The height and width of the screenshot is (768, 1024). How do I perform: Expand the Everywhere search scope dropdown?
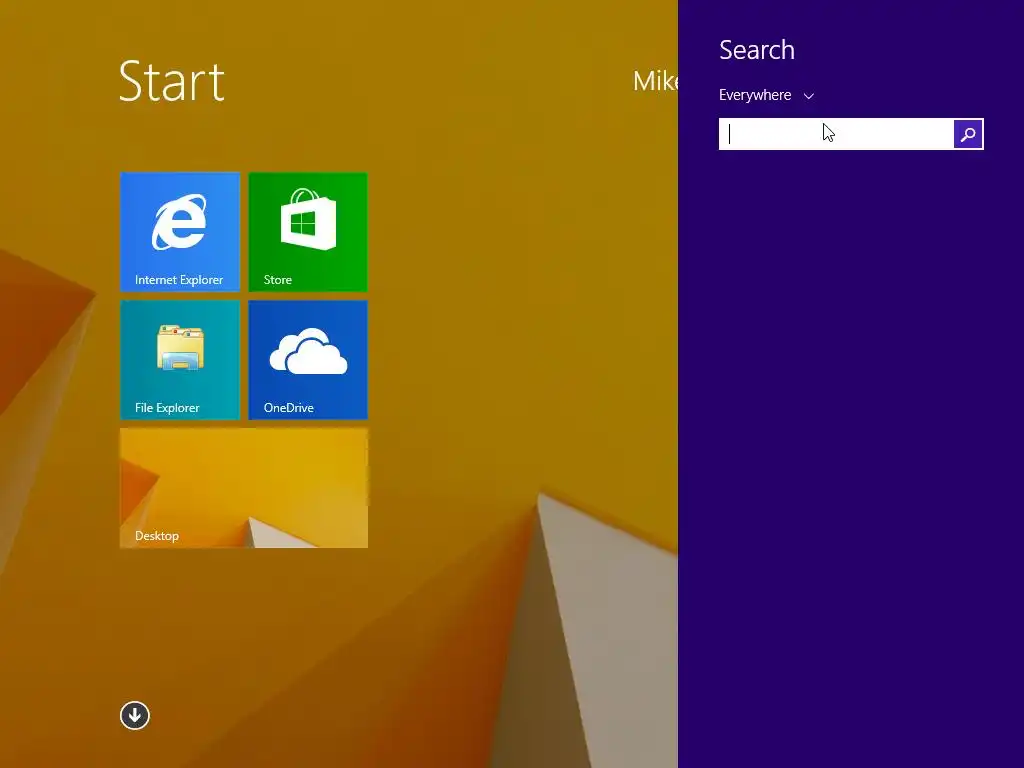766,95
